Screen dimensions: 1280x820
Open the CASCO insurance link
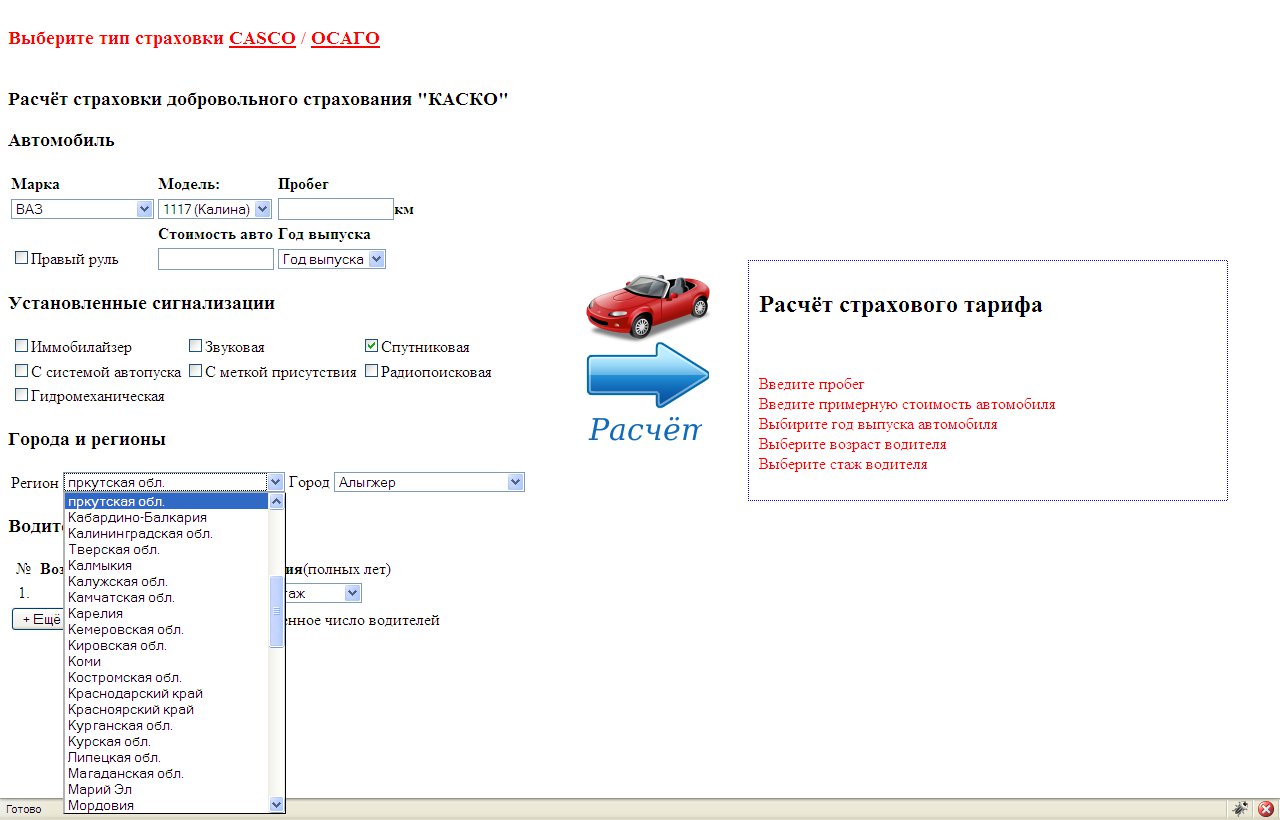point(262,38)
